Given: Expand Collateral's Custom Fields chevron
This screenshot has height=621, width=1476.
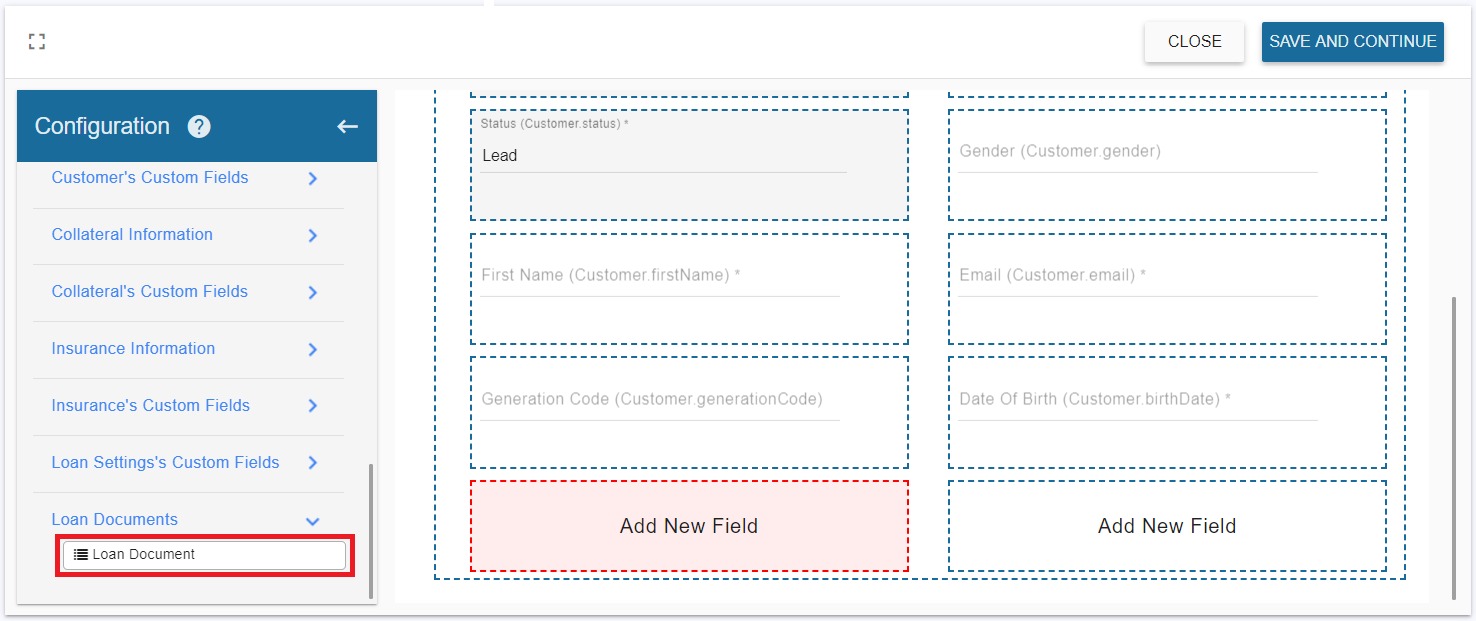Looking at the screenshot, I should [312, 293].
